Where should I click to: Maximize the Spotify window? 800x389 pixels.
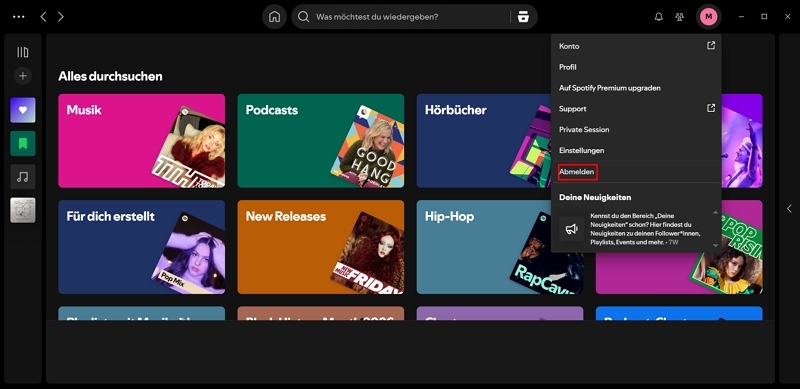(764, 17)
